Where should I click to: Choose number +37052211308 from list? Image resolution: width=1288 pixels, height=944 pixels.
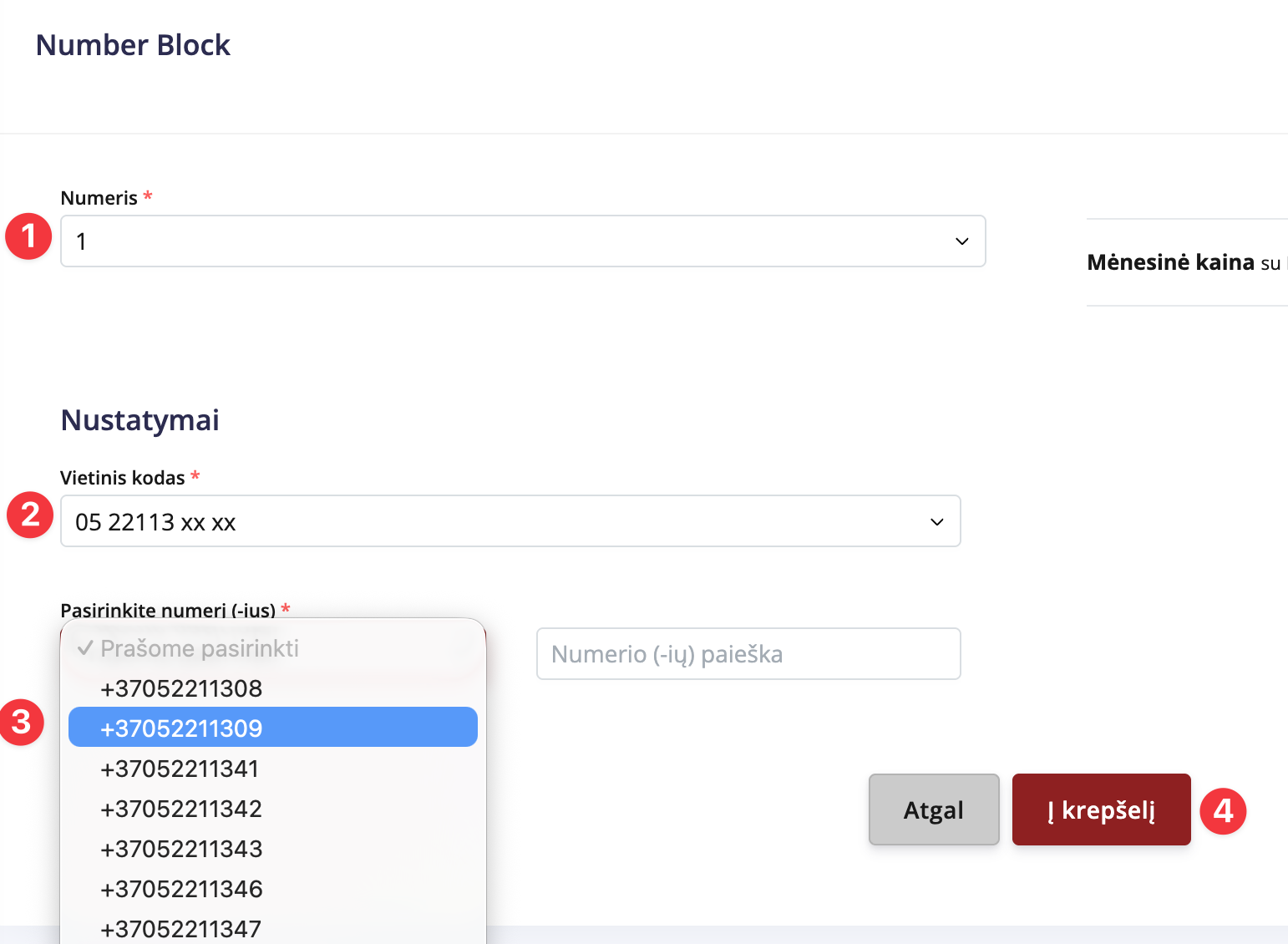[x=181, y=688]
